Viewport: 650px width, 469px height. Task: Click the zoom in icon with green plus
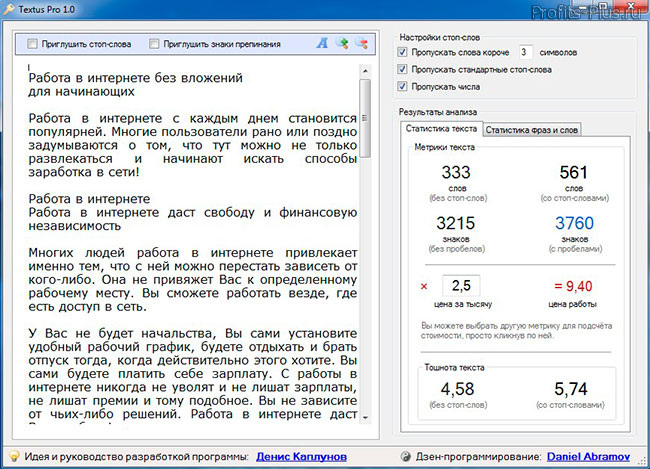coord(342,43)
